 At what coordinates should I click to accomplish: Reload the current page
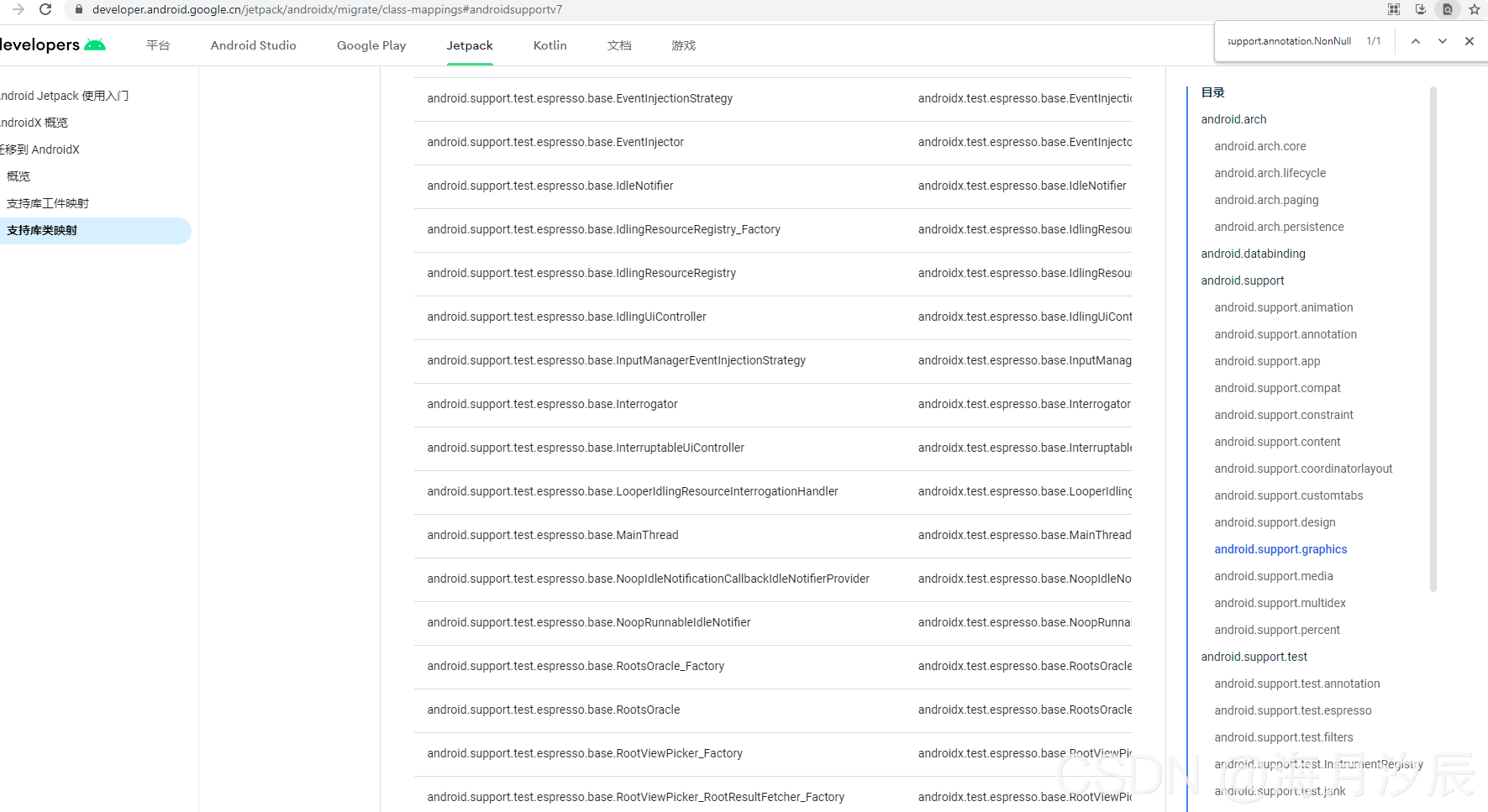pos(45,10)
